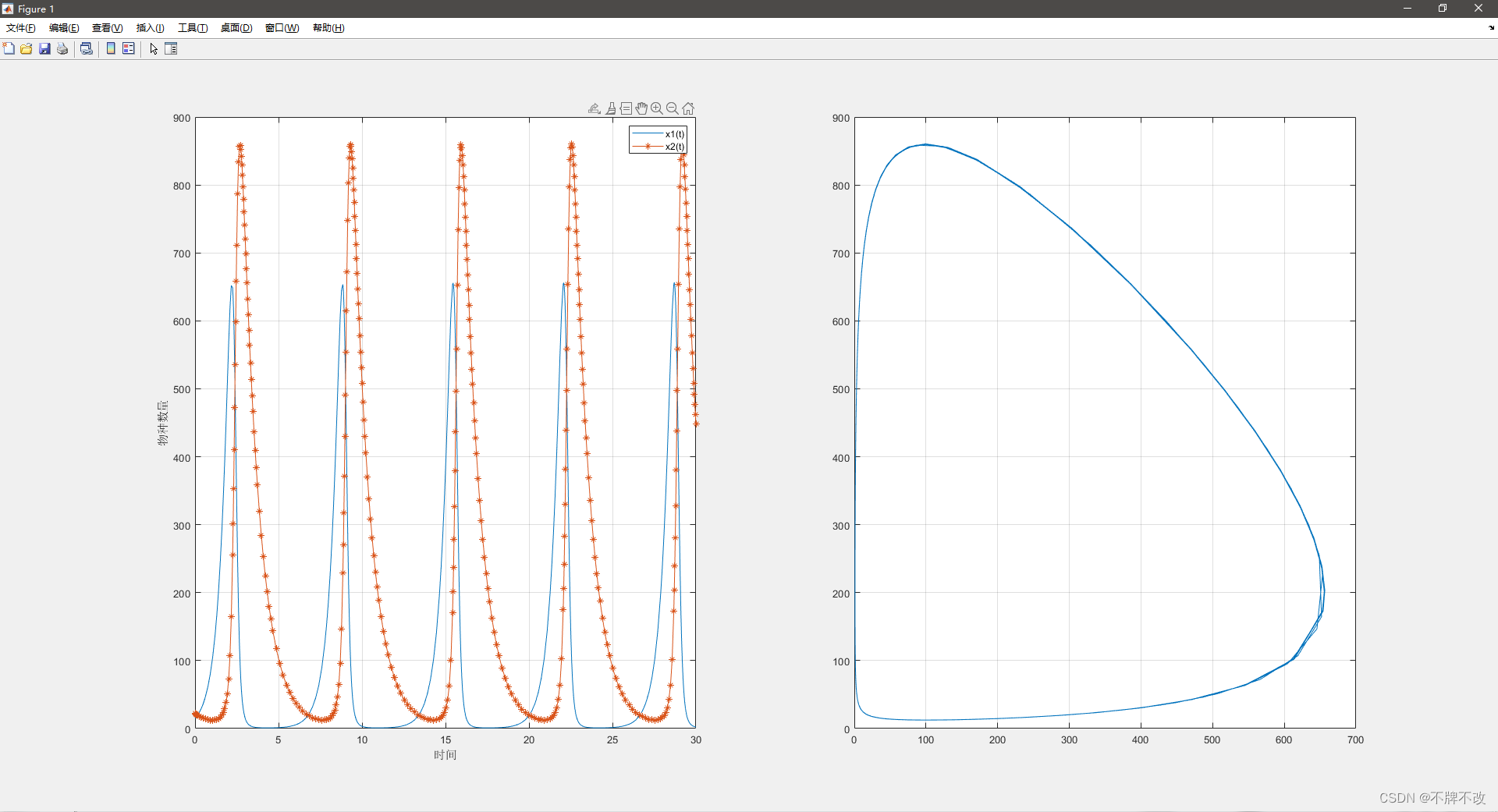Select the zoom out magnifier above the plot
Image resolution: width=1498 pixels, height=812 pixels.
coord(673,108)
